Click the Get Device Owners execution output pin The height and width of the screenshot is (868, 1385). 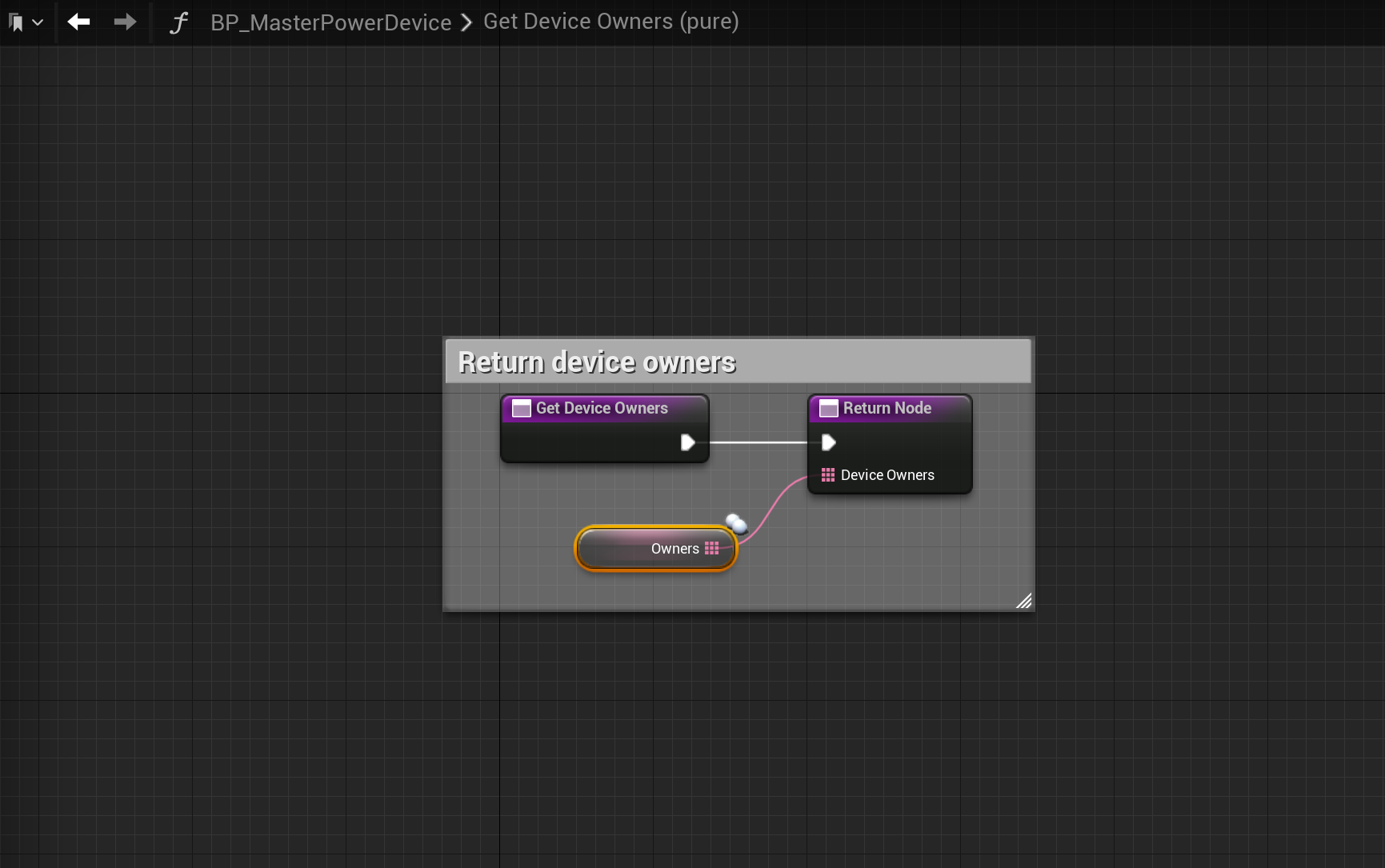click(687, 442)
